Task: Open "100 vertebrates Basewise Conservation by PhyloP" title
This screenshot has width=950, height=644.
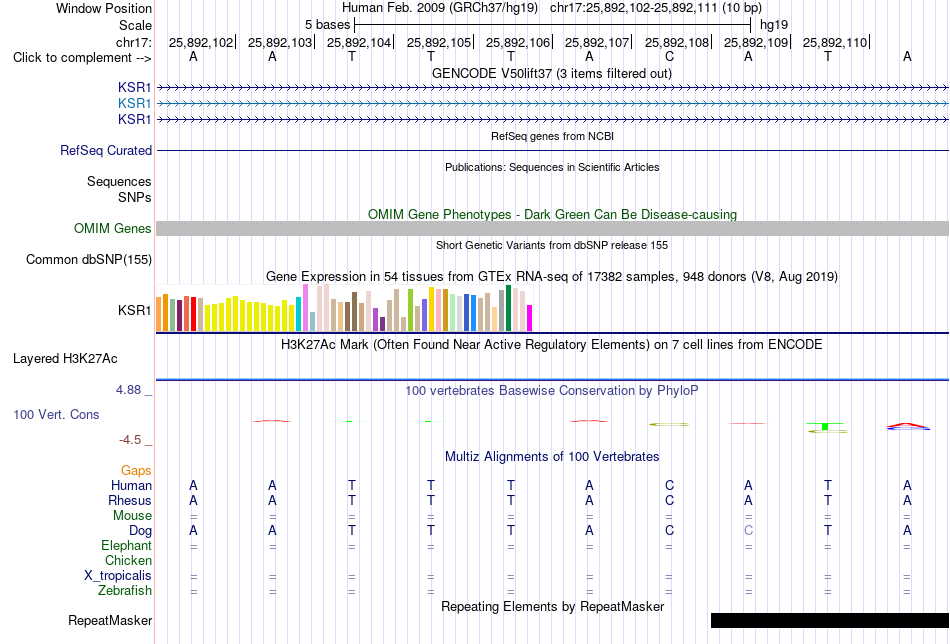Action: tap(551, 391)
